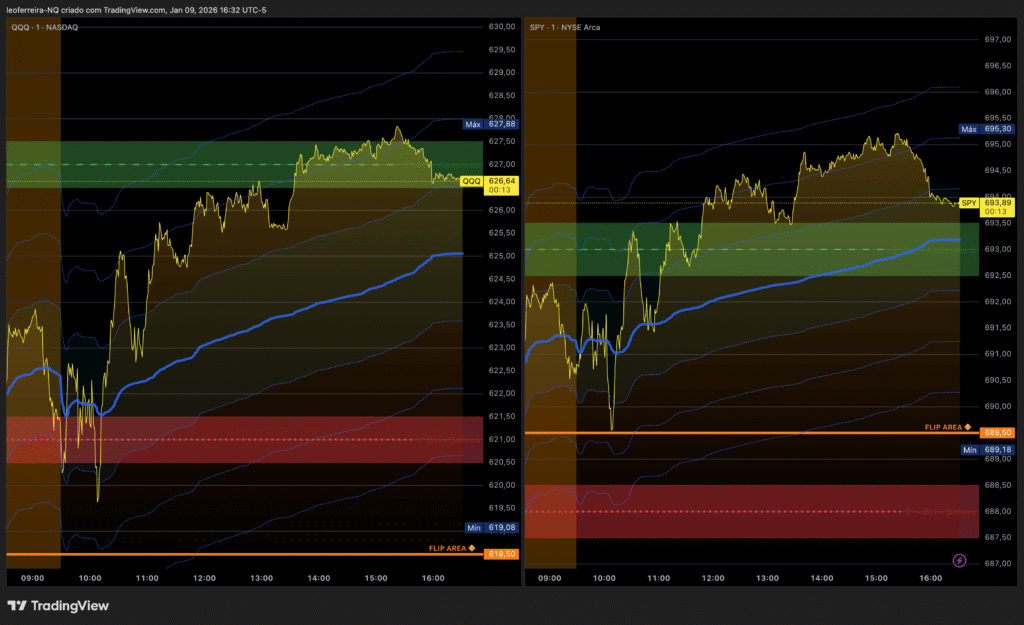Click 693,00 on the SPY price axis

click(x=997, y=249)
